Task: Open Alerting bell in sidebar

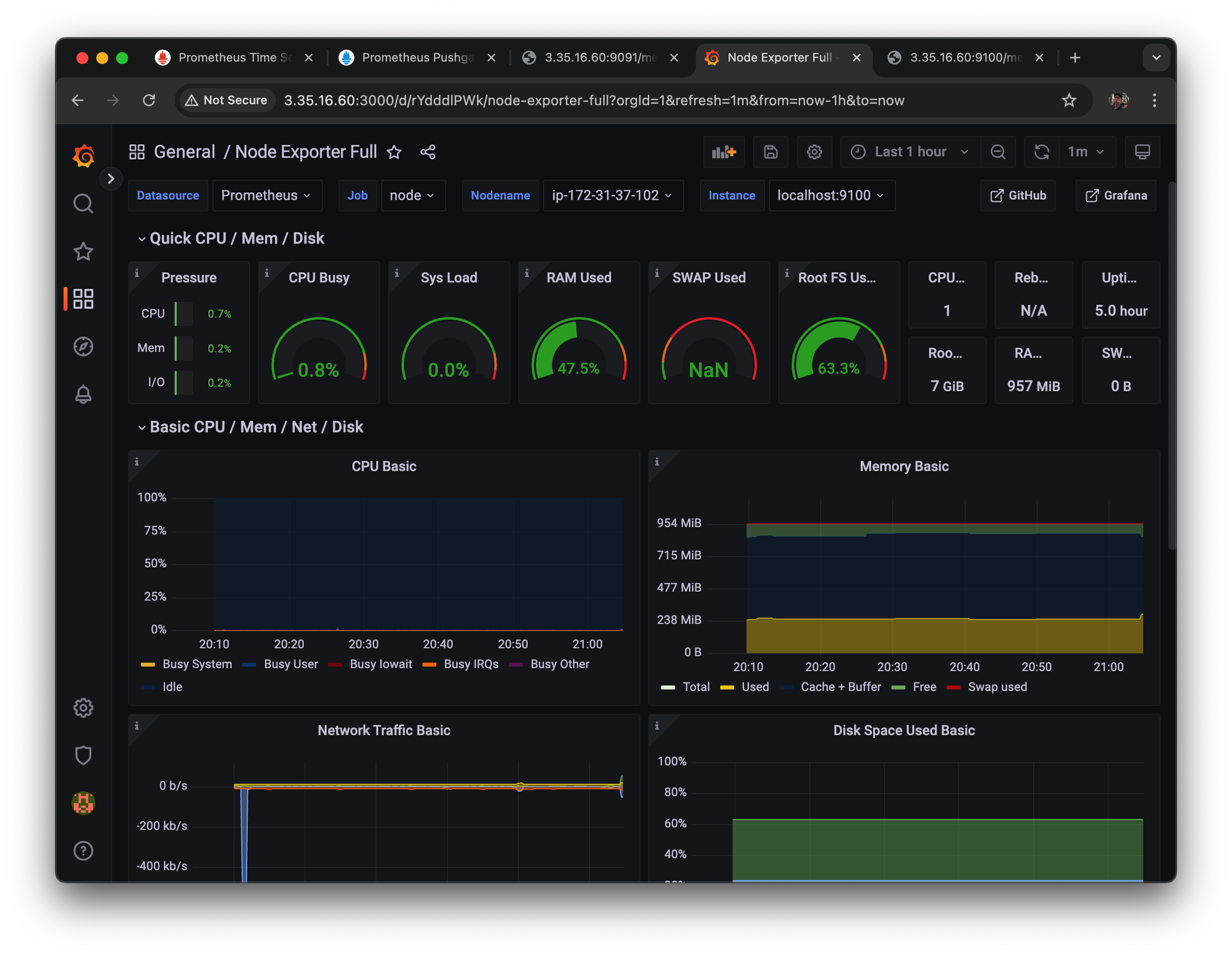Action: (x=83, y=394)
